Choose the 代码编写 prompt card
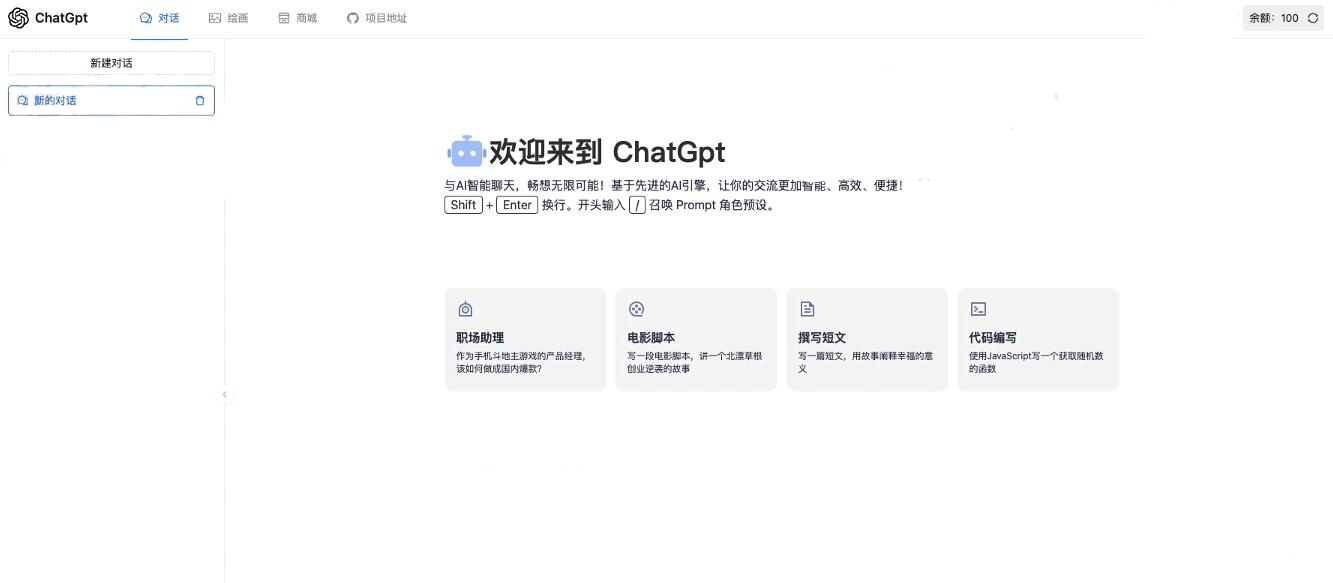Screen dimensions: 1333x583 pyautogui.click(x=1038, y=340)
